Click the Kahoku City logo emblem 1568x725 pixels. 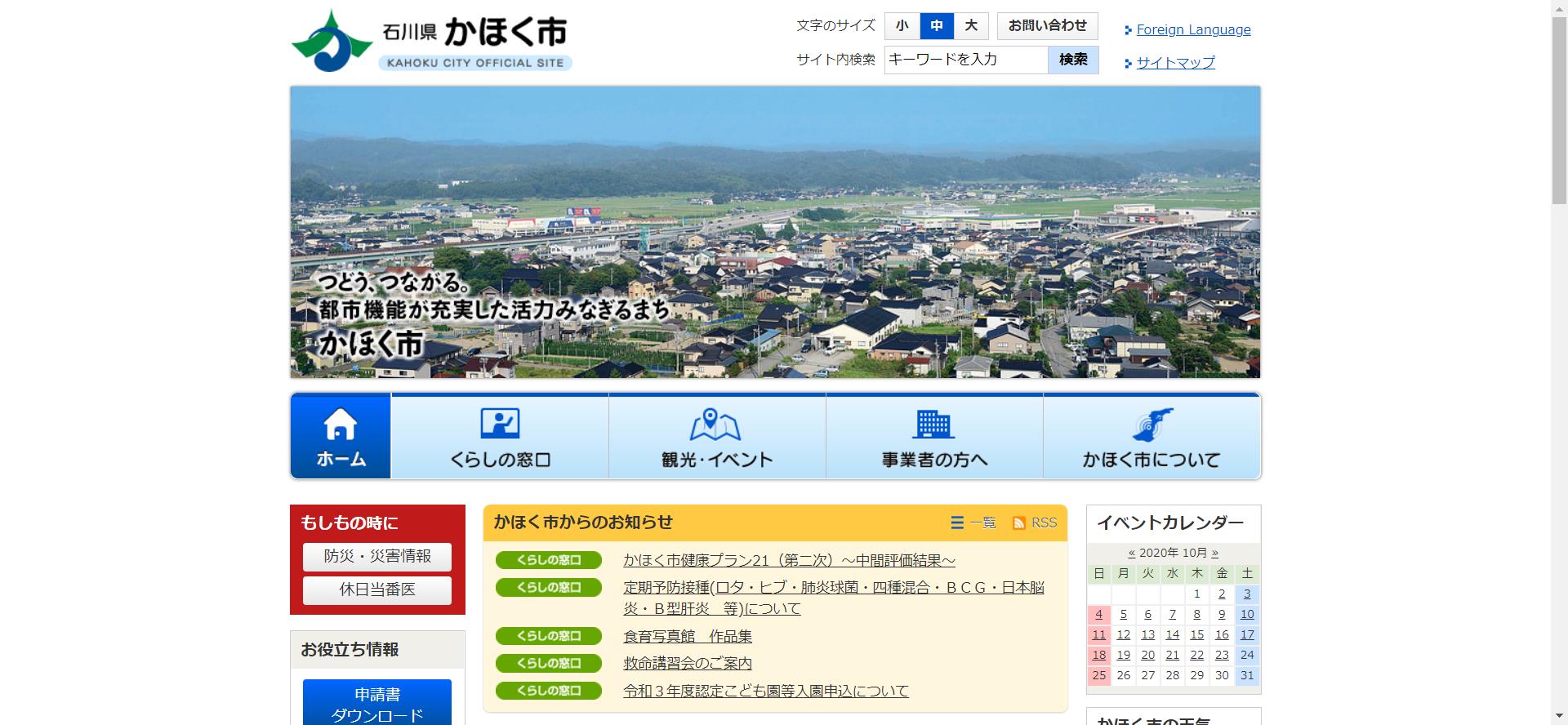tap(332, 41)
